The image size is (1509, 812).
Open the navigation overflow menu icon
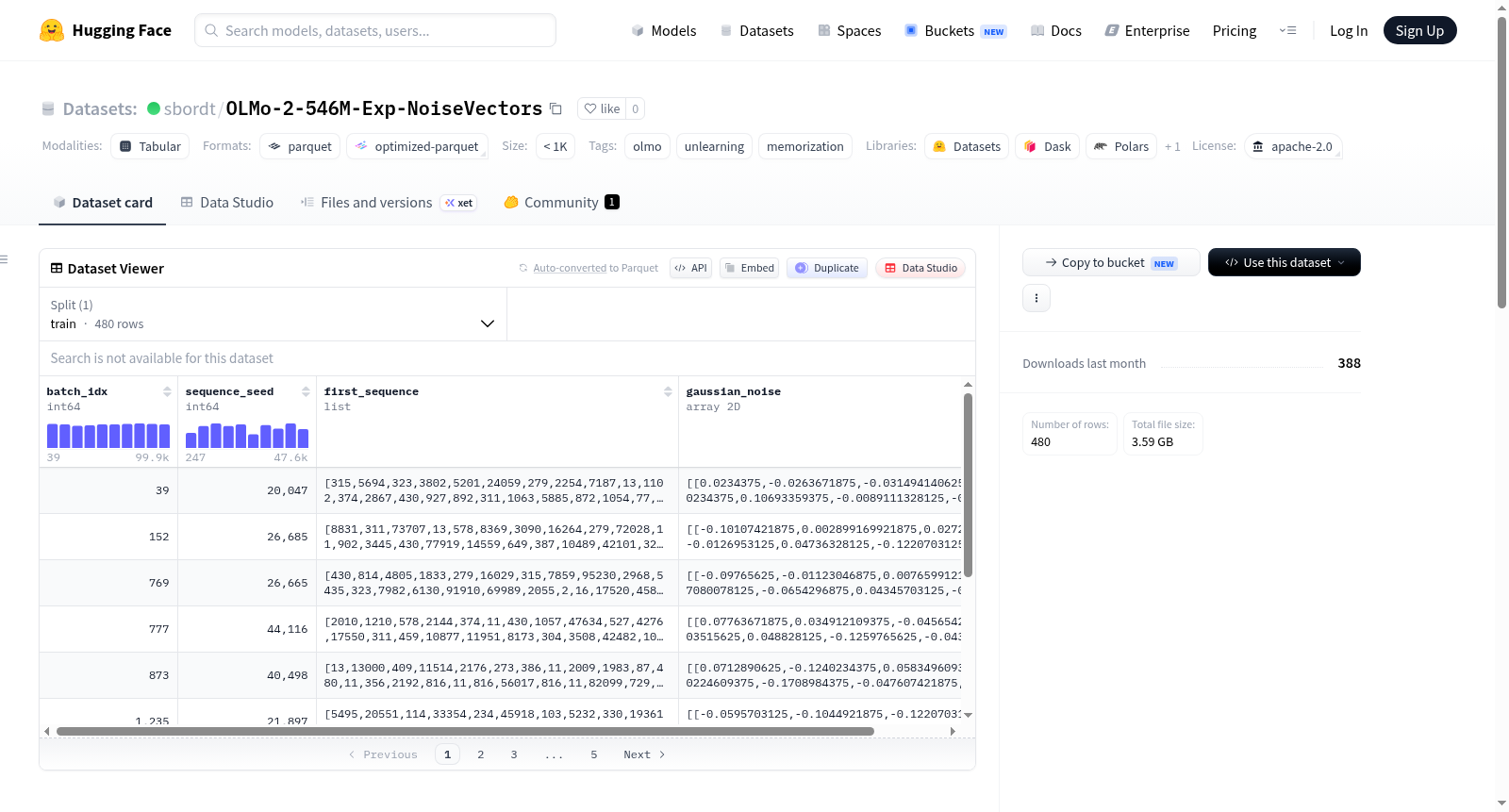[x=1287, y=30]
